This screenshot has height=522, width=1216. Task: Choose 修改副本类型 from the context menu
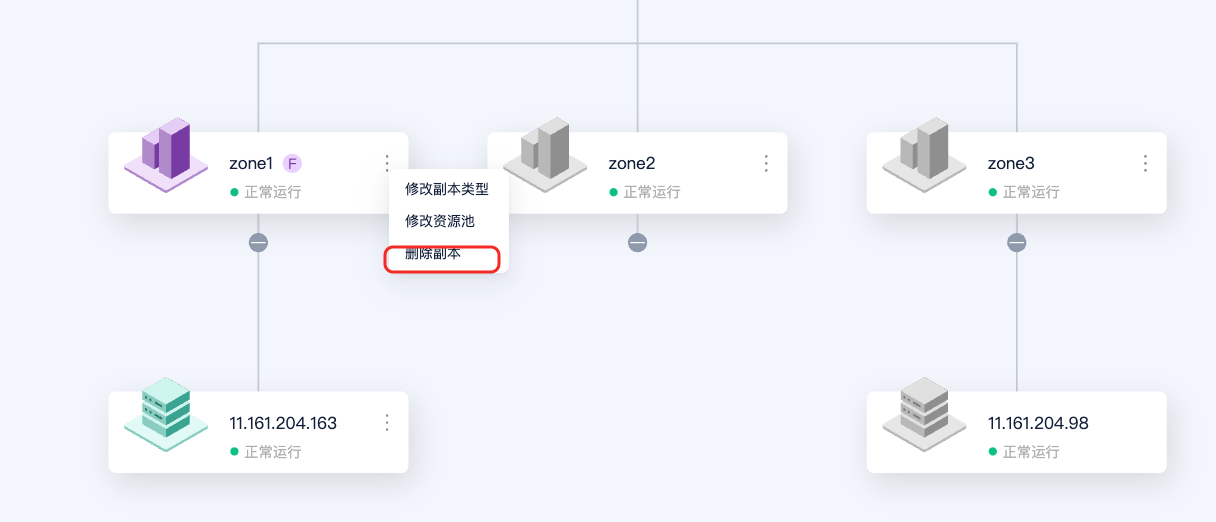(447, 189)
